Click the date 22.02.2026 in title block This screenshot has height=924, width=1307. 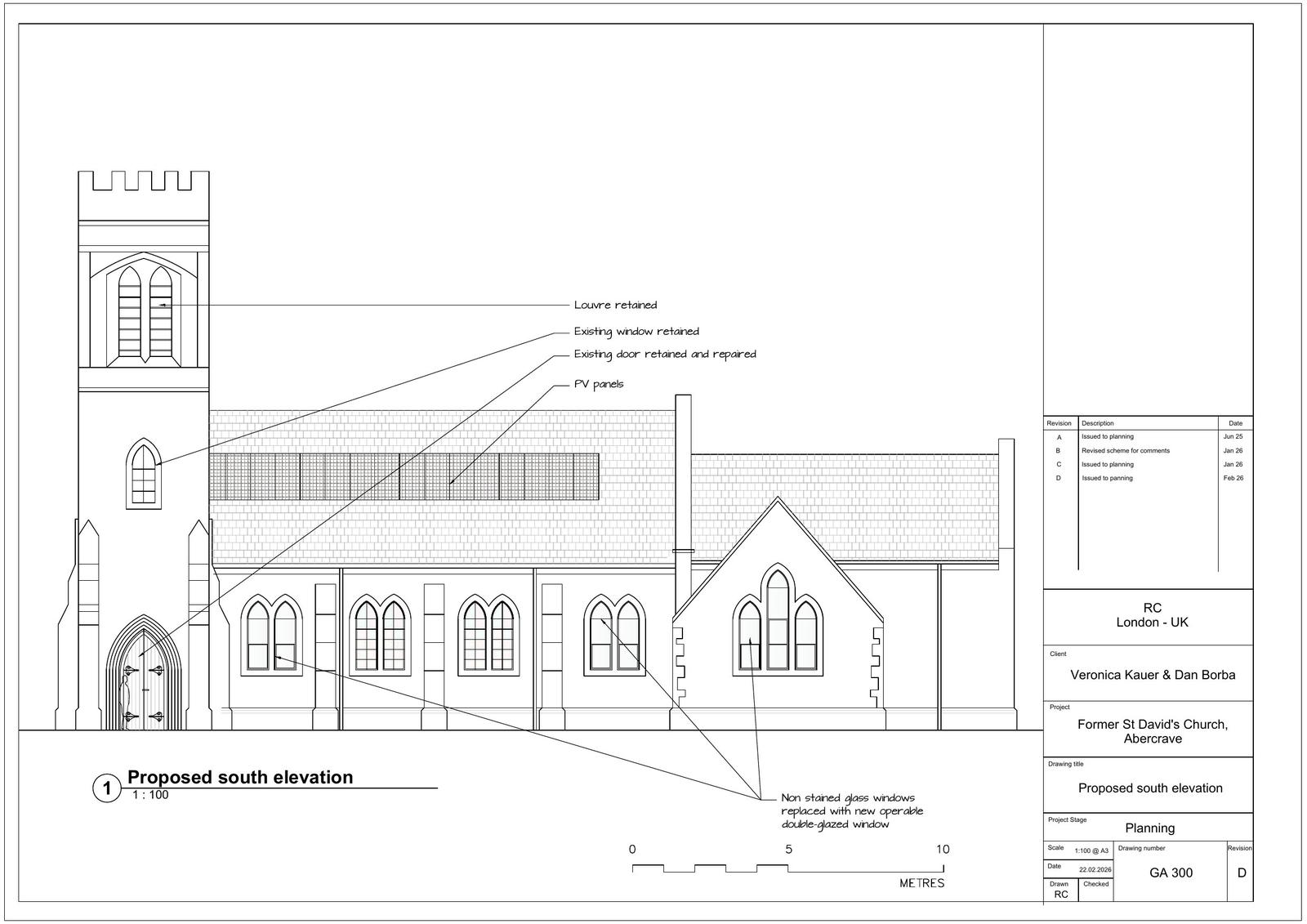pyautogui.click(x=1095, y=870)
